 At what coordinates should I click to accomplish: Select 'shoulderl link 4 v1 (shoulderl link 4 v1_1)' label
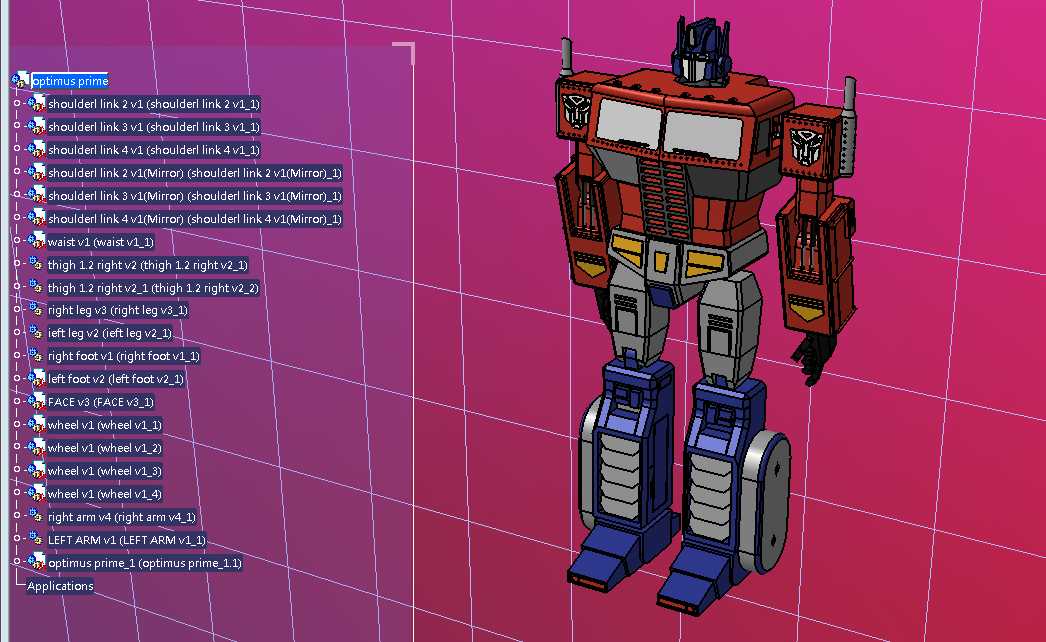pyautogui.click(x=153, y=150)
